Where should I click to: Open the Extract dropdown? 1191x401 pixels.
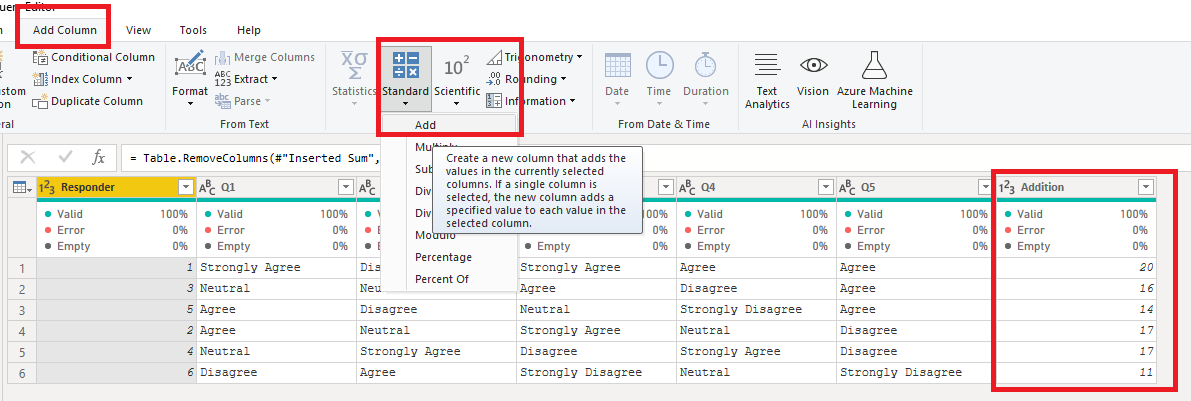pos(246,79)
